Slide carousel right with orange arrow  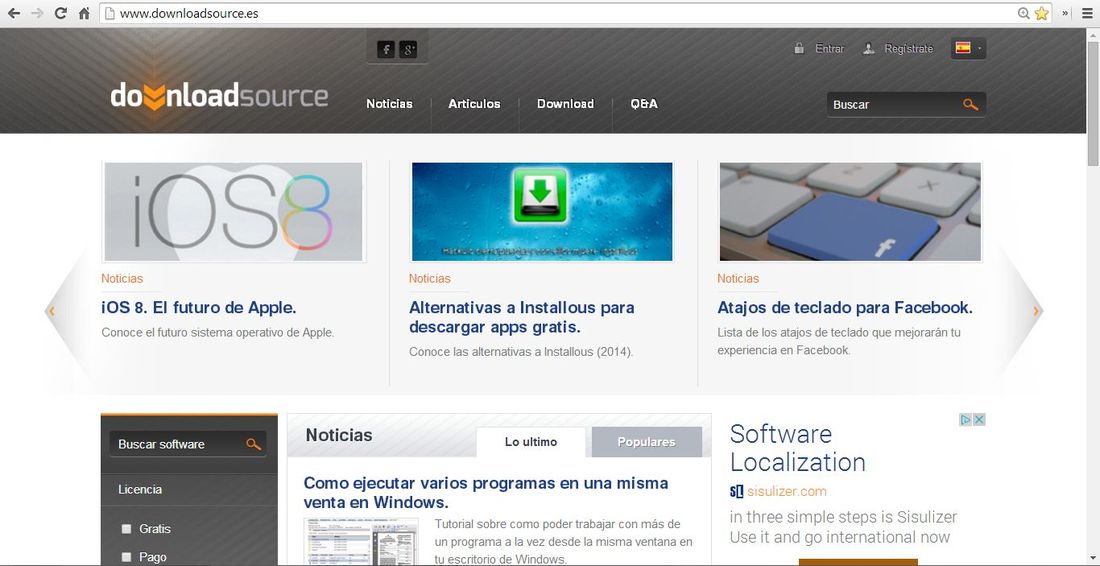[x=1035, y=311]
